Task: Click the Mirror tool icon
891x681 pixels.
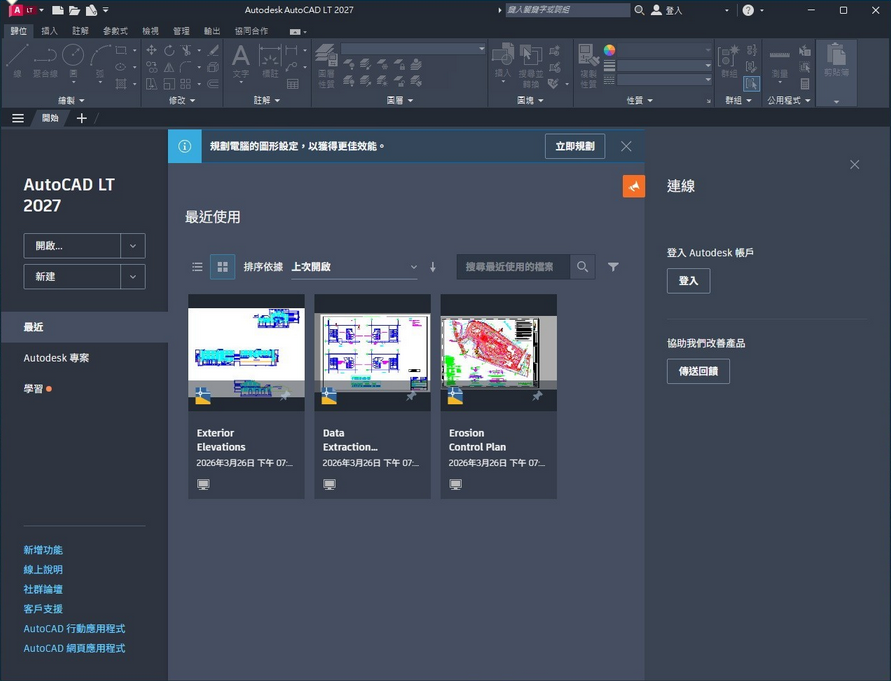Action: click(x=169, y=67)
